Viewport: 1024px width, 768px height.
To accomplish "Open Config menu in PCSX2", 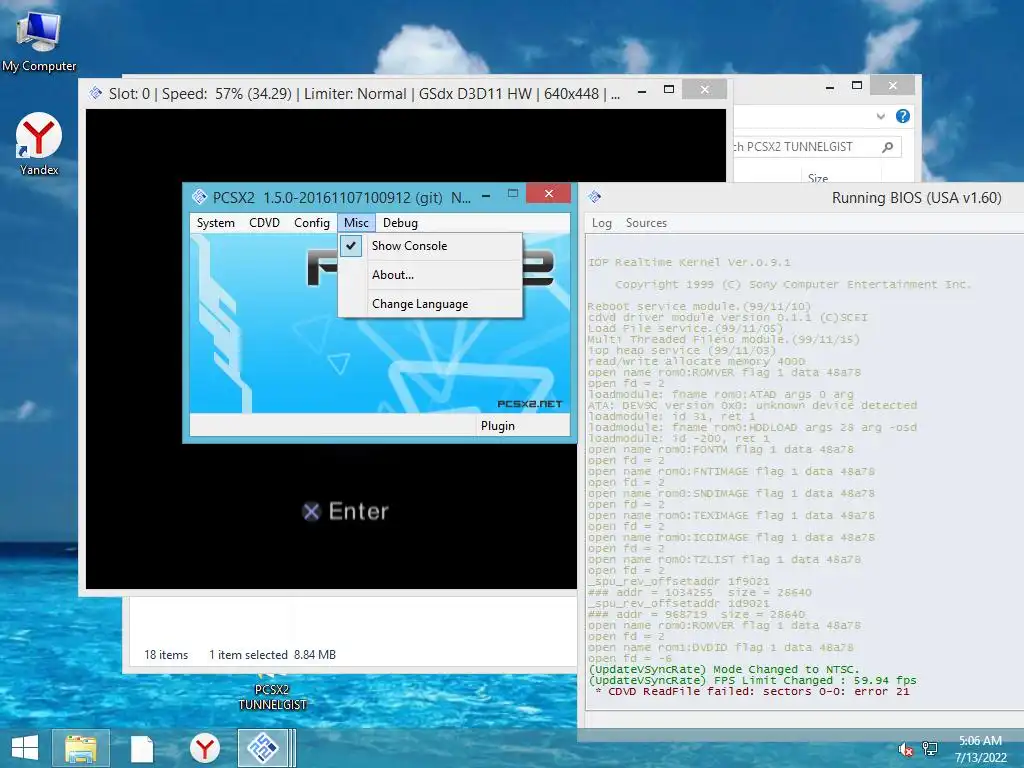I will 312,223.
